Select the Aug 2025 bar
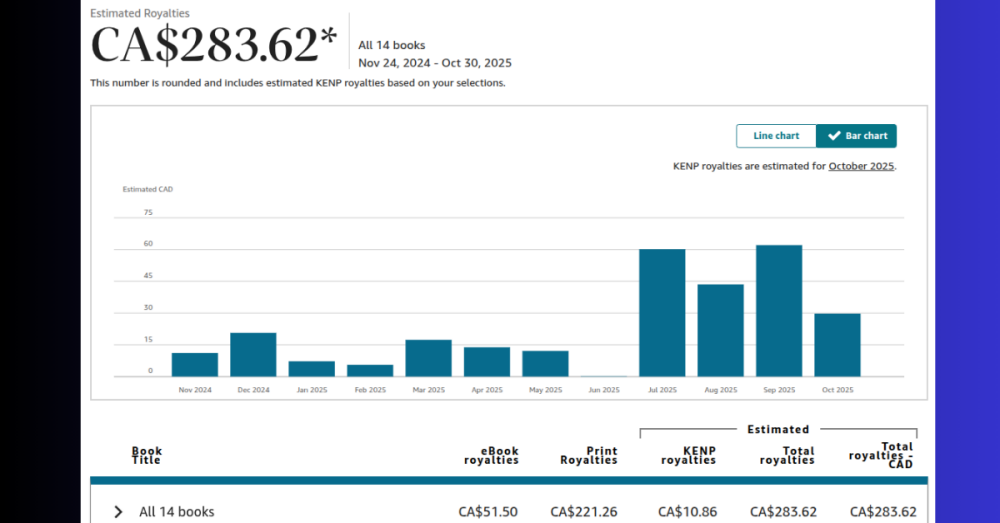 [720, 330]
